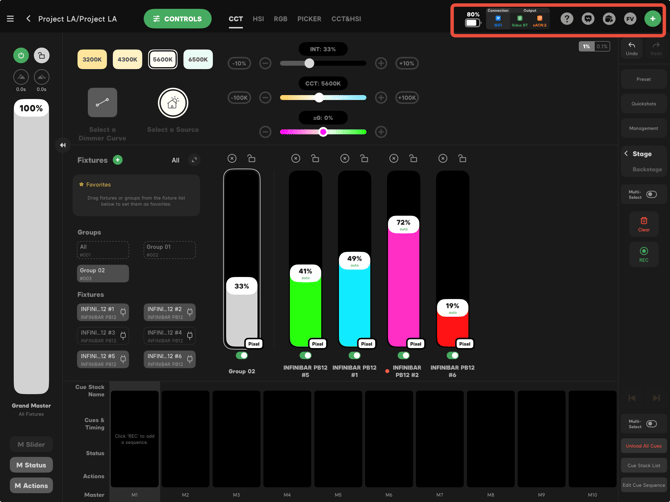Click the Undo arrow
This screenshot has width=670, height=502.
pyautogui.click(x=632, y=48)
